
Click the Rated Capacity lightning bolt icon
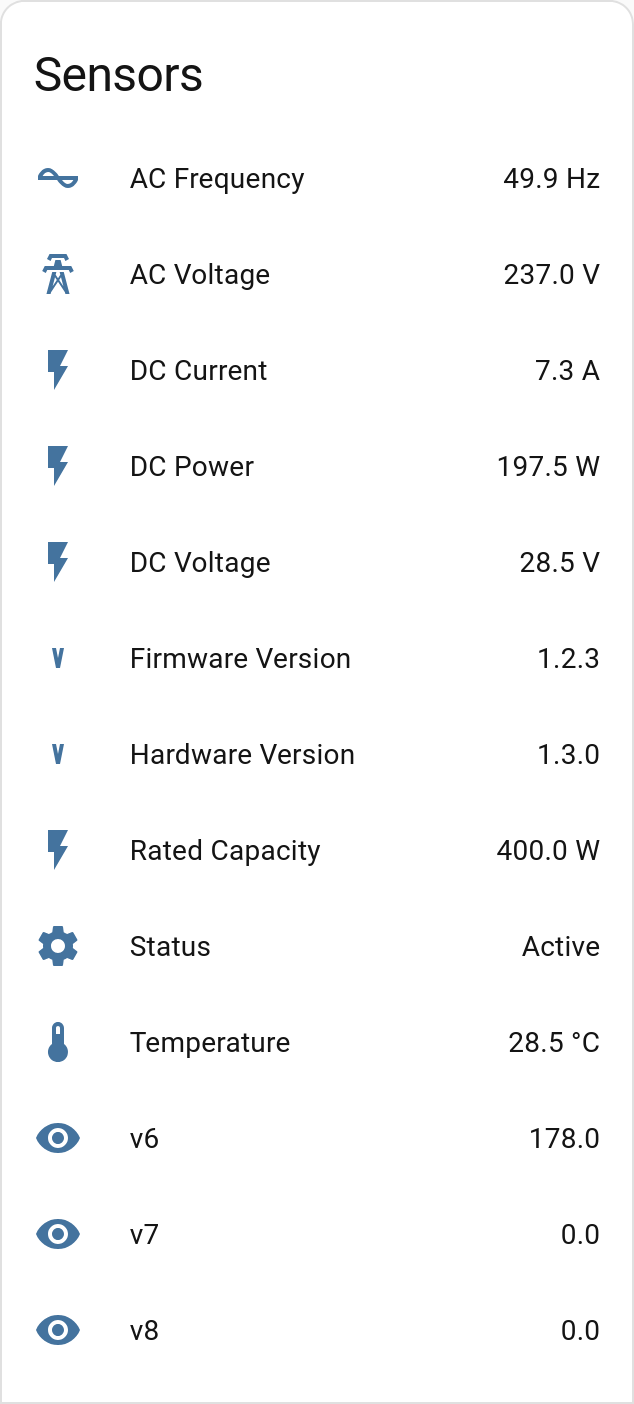point(58,851)
